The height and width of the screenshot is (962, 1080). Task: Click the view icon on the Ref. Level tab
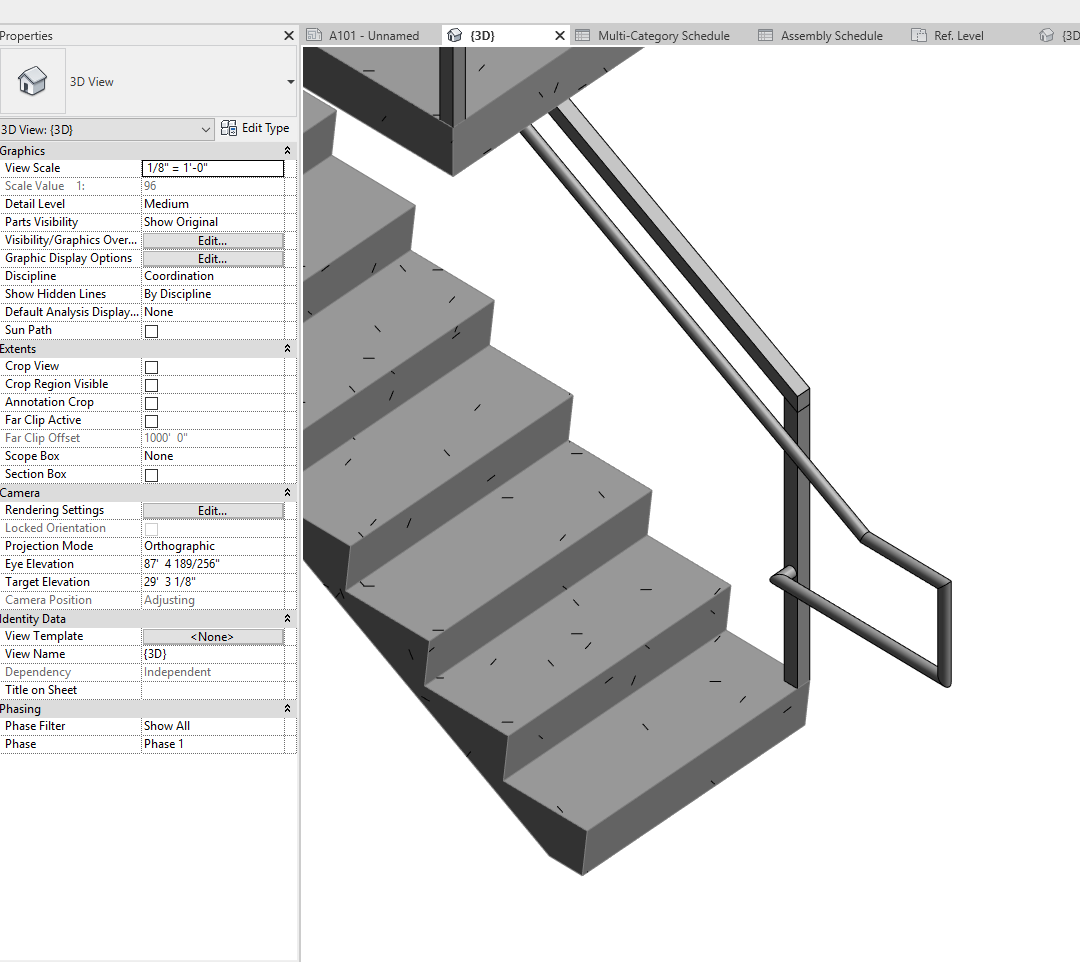point(917,35)
